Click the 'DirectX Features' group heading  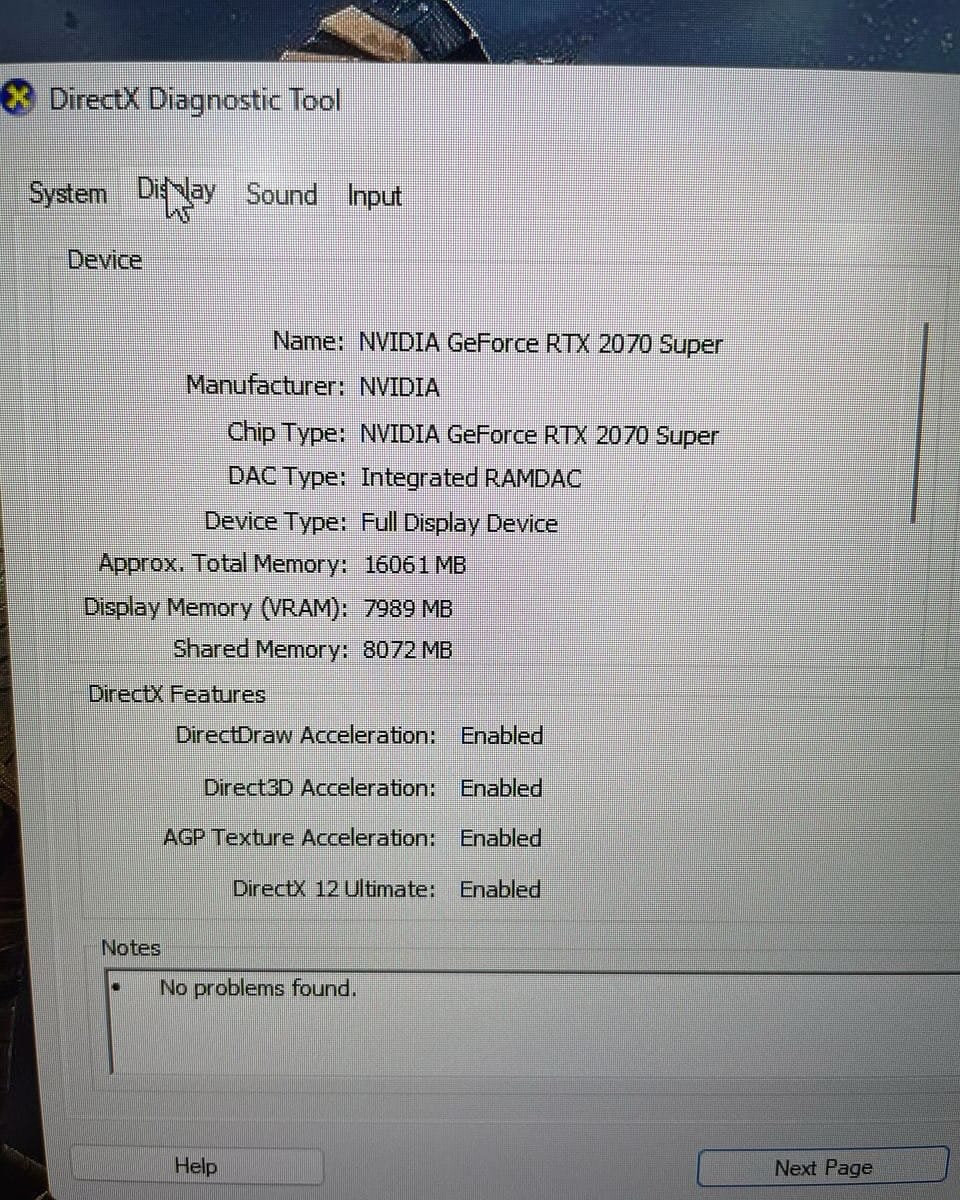(x=177, y=694)
